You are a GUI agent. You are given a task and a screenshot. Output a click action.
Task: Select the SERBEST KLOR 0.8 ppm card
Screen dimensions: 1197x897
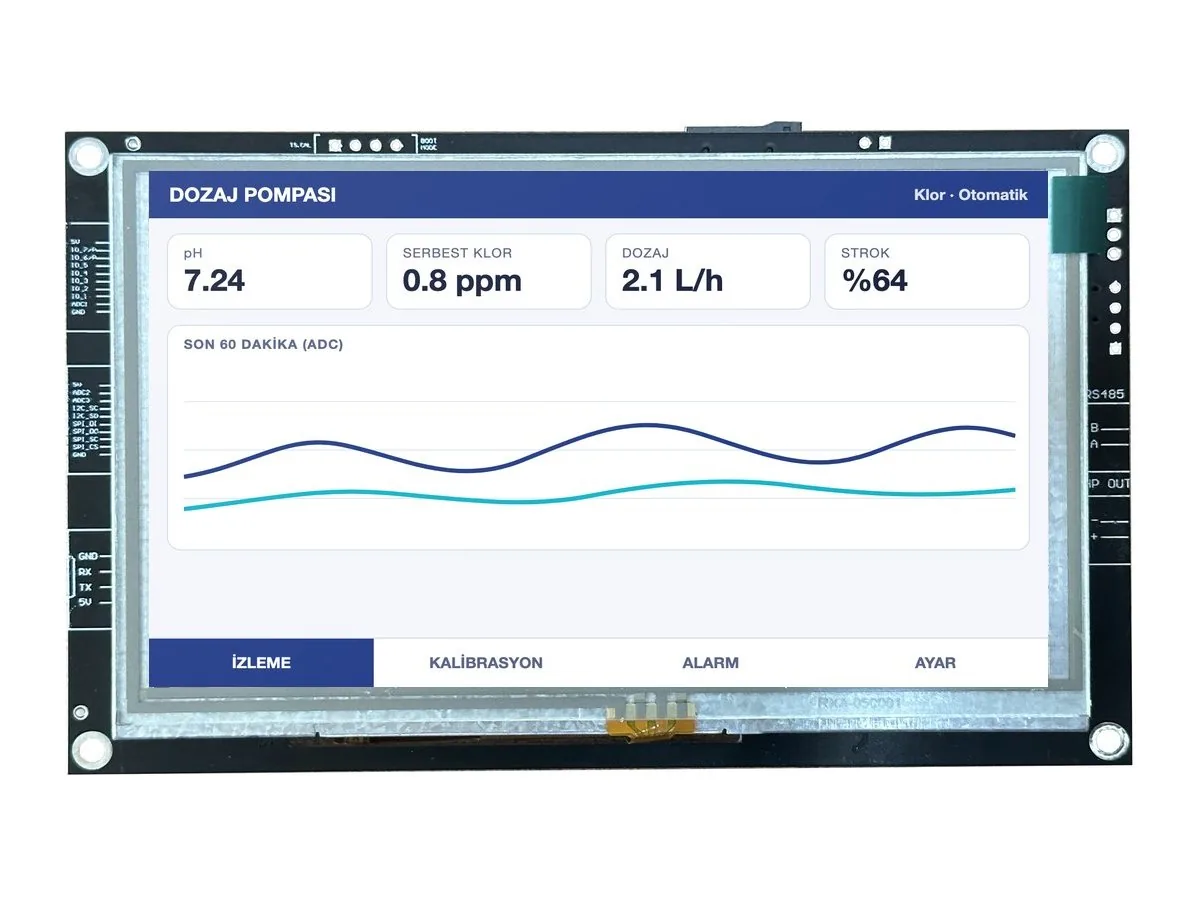coord(489,272)
